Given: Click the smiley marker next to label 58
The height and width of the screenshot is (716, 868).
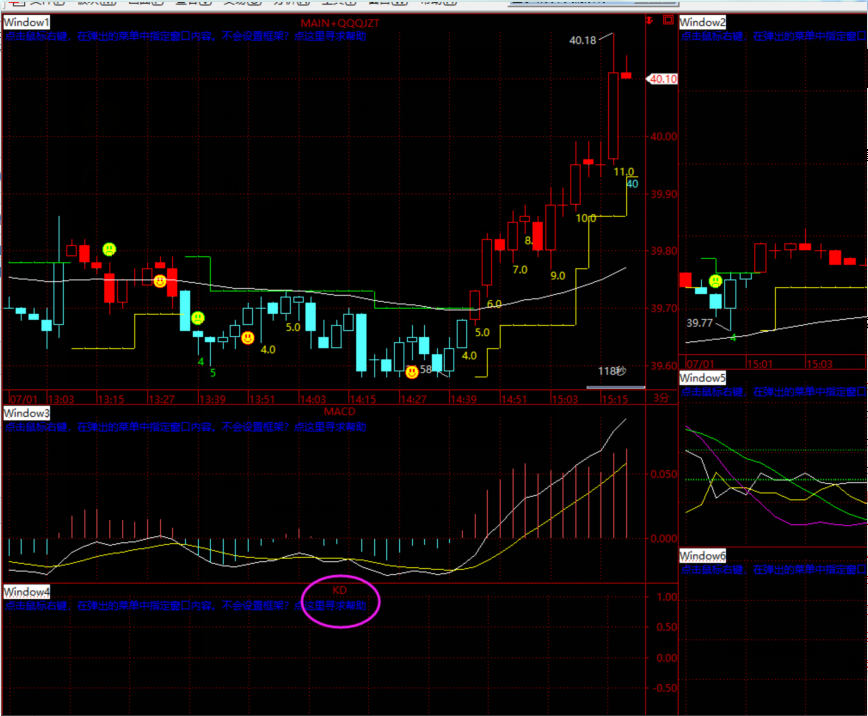Looking at the screenshot, I should [412, 372].
